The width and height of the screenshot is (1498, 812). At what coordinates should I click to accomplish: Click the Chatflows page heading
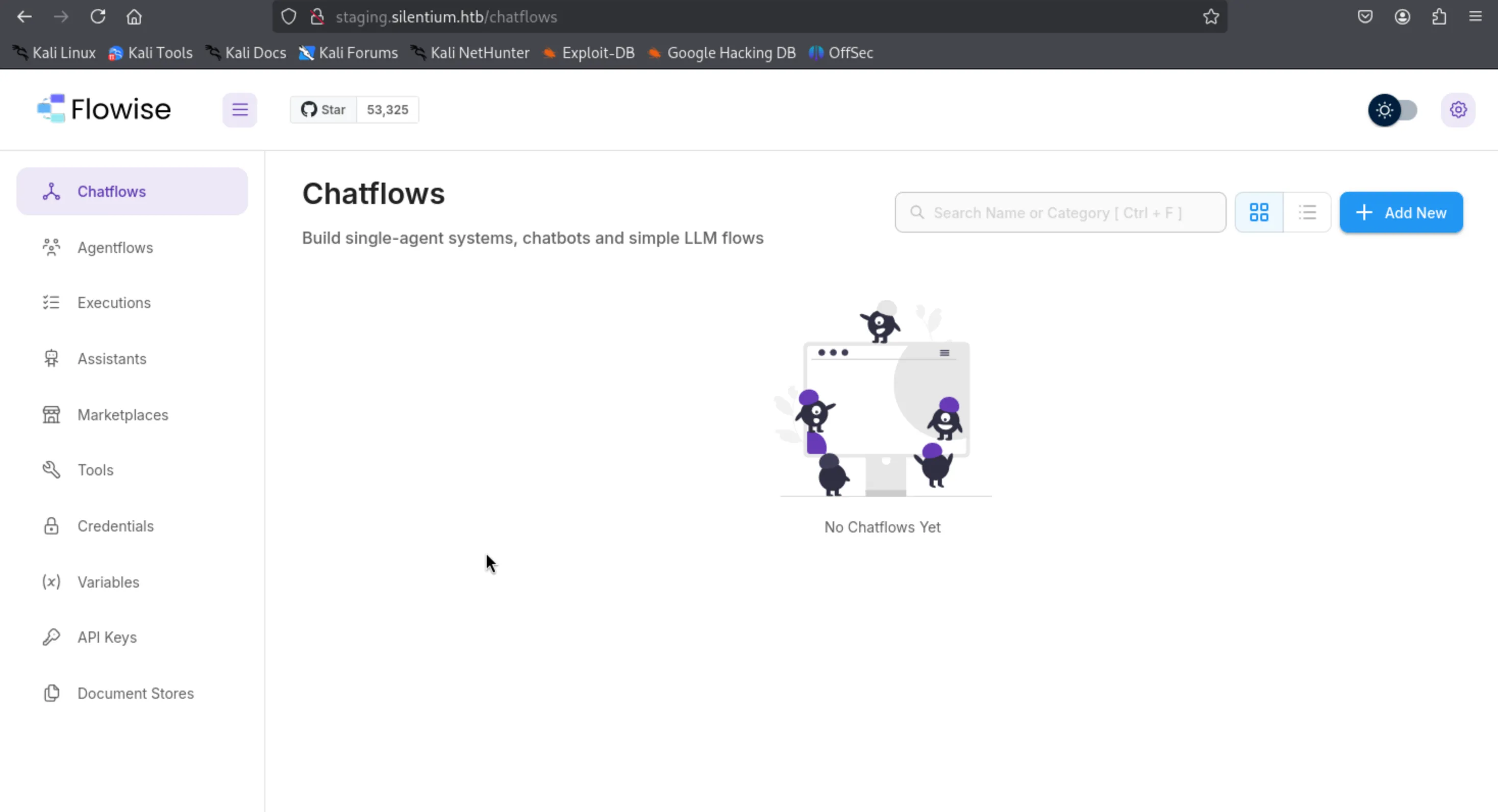click(373, 193)
